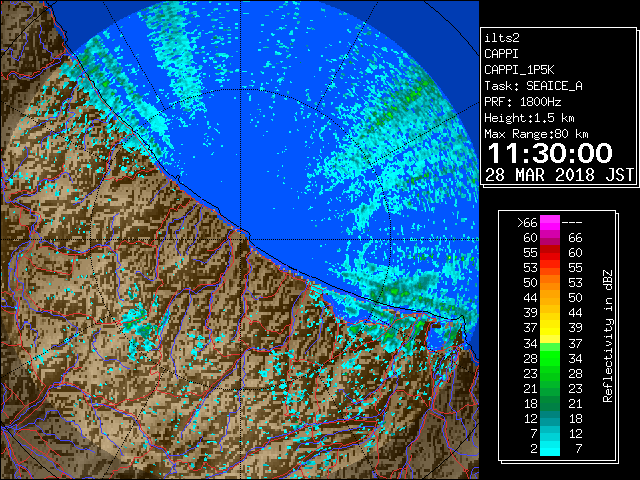Pick the red 55–60 dBZ legend swatch
Viewport: 640px width, 480px height.
(550, 253)
